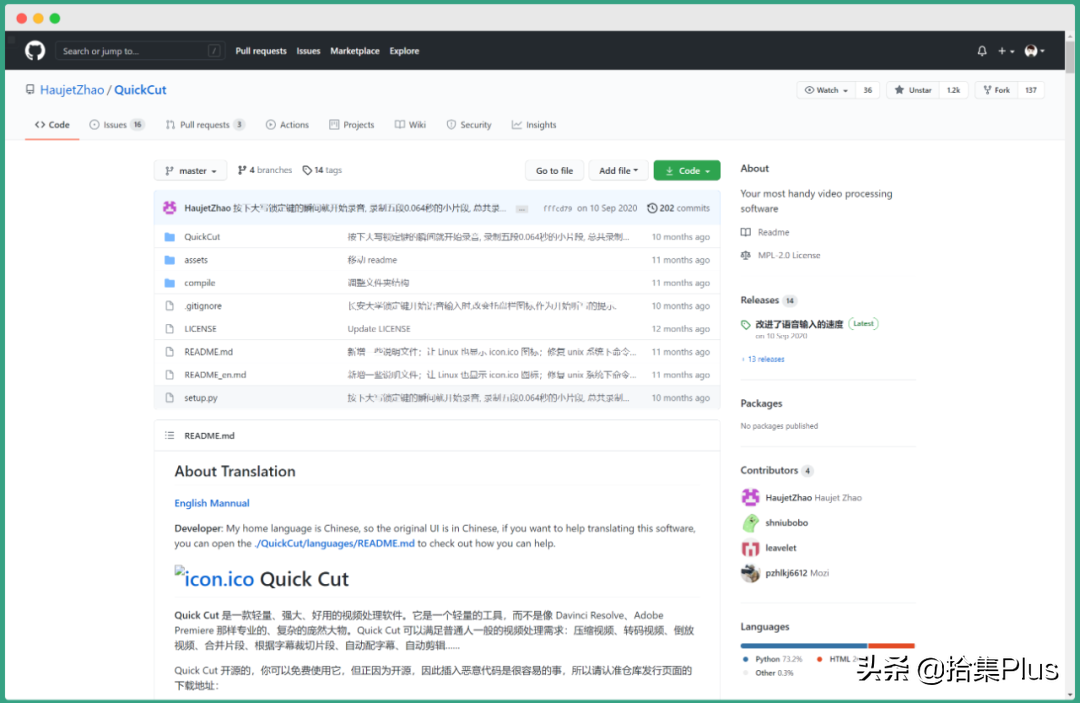This screenshot has width=1080, height=703.
Task: Open the setup.py file
Action: tap(201, 398)
